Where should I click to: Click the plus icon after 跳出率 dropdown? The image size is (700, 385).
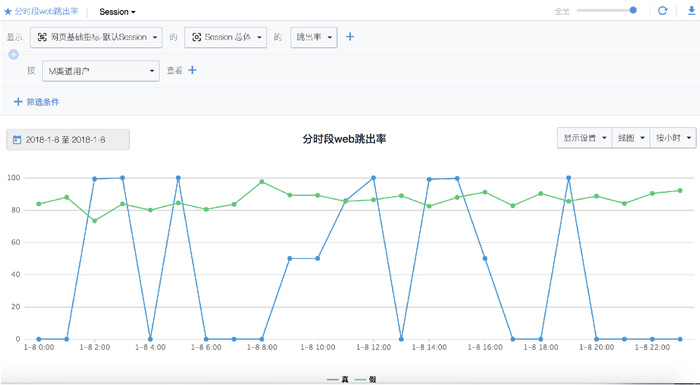(x=350, y=37)
